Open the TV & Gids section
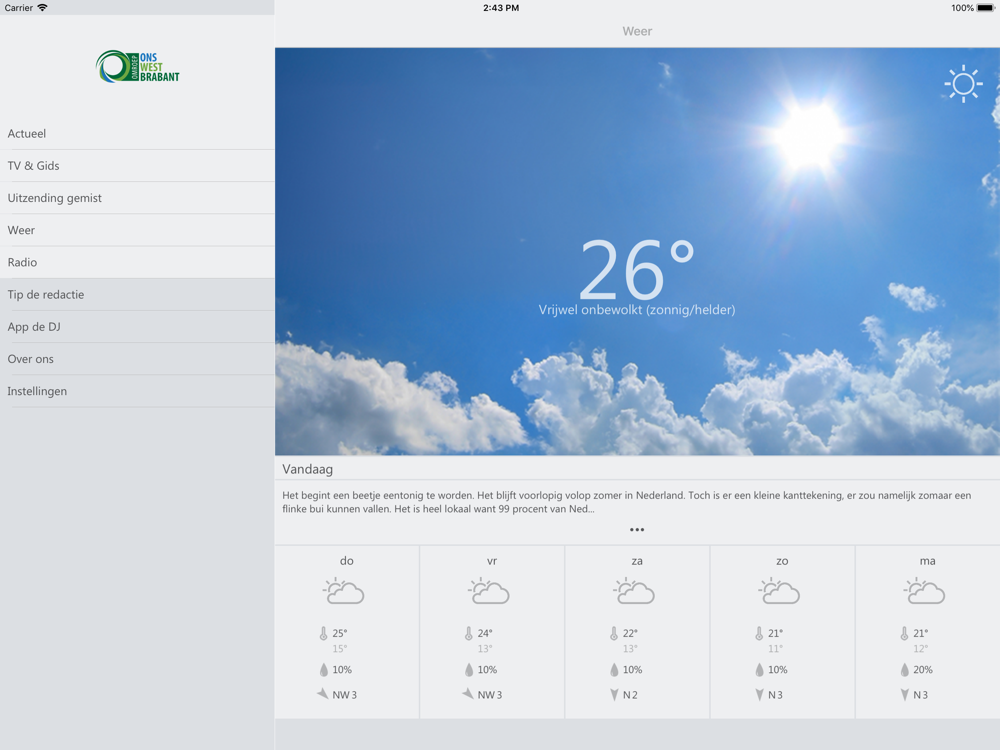1000x750 pixels. coord(137,166)
